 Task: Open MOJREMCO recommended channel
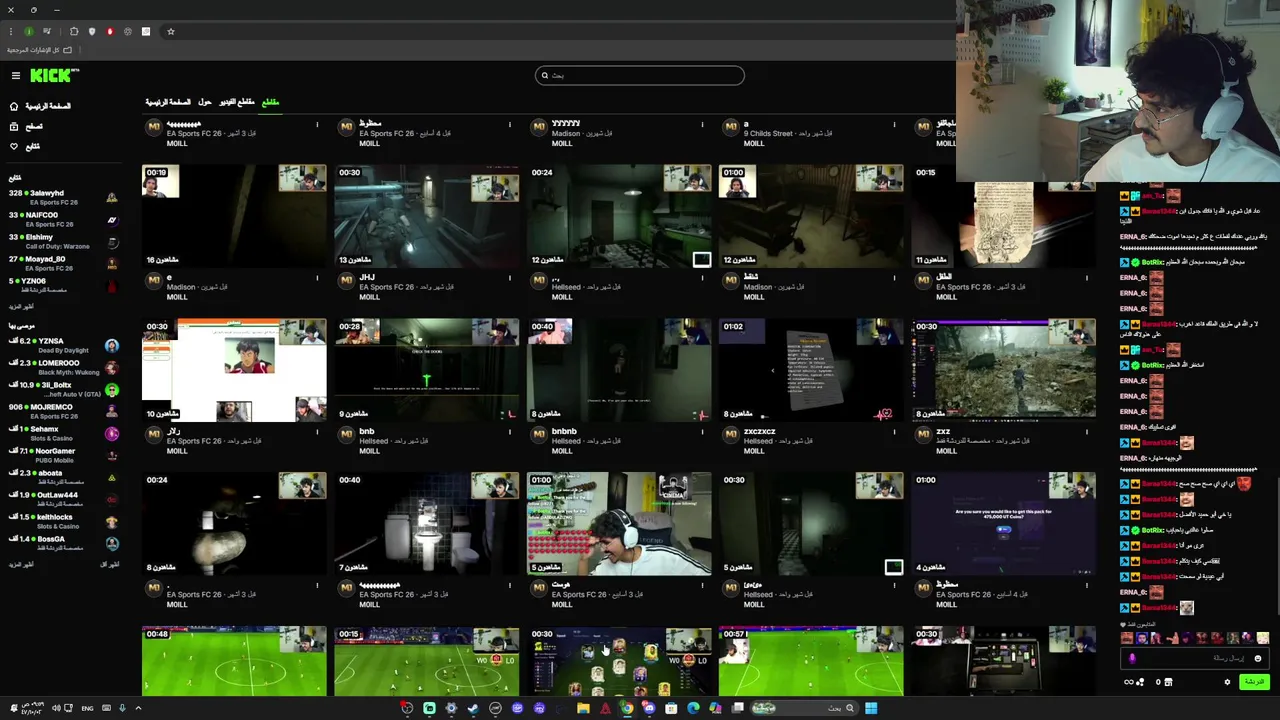[x=63, y=411]
